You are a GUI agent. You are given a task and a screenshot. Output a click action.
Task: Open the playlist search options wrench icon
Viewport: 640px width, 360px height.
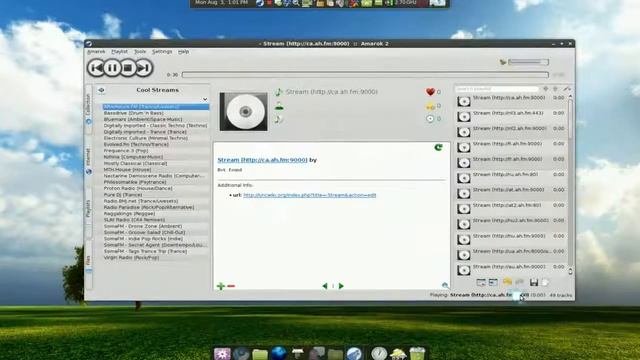567,89
